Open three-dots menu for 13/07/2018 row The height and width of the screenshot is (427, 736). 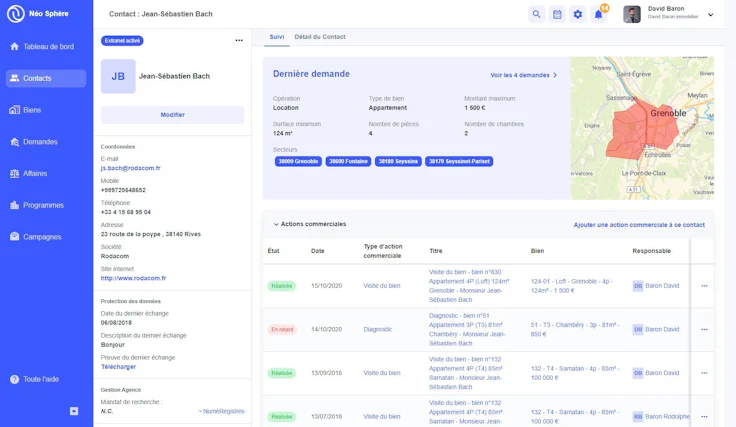[x=704, y=417]
